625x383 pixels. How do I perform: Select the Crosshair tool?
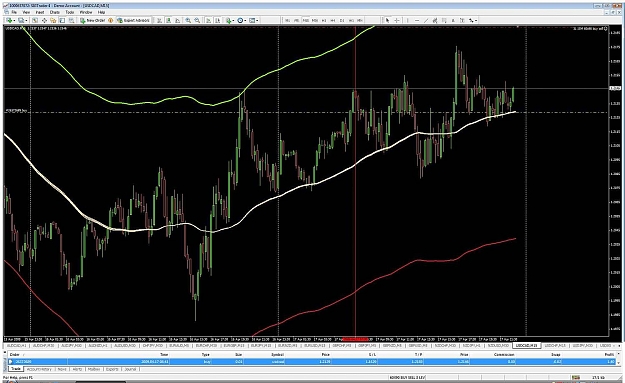click(x=397, y=20)
